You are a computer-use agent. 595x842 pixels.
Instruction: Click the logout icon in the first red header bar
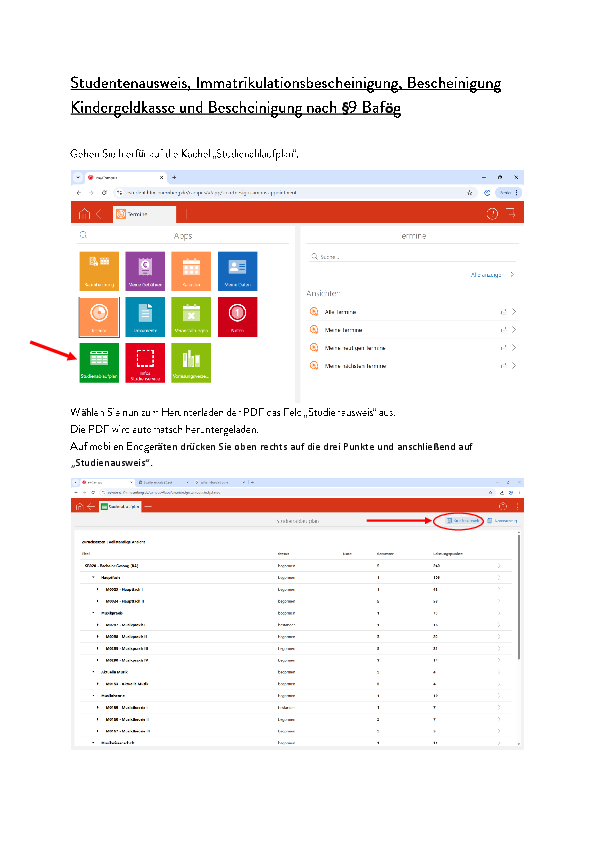tap(511, 213)
